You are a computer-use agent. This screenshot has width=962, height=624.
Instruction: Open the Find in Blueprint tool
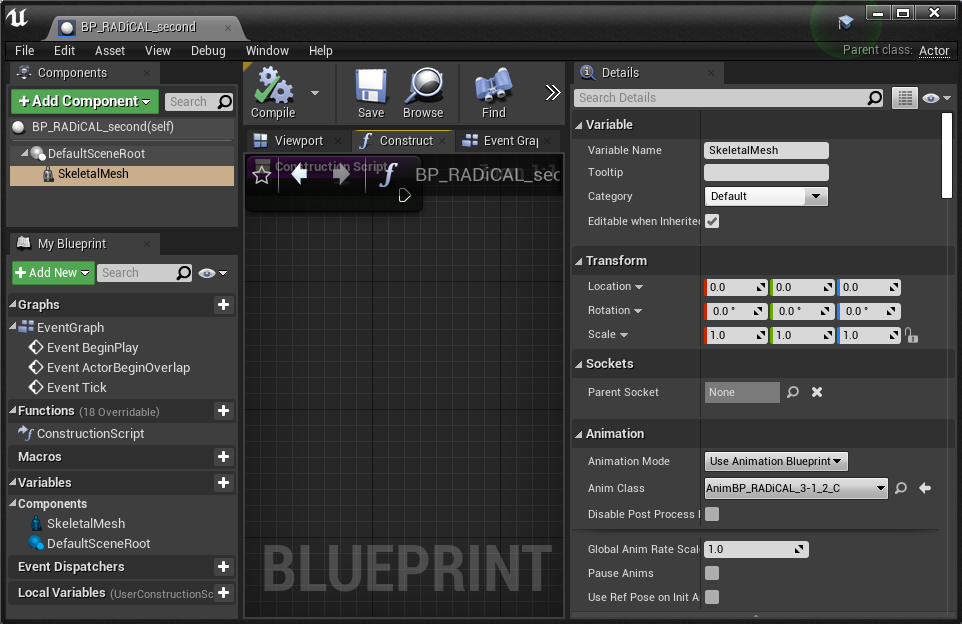click(x=492, y=93)
